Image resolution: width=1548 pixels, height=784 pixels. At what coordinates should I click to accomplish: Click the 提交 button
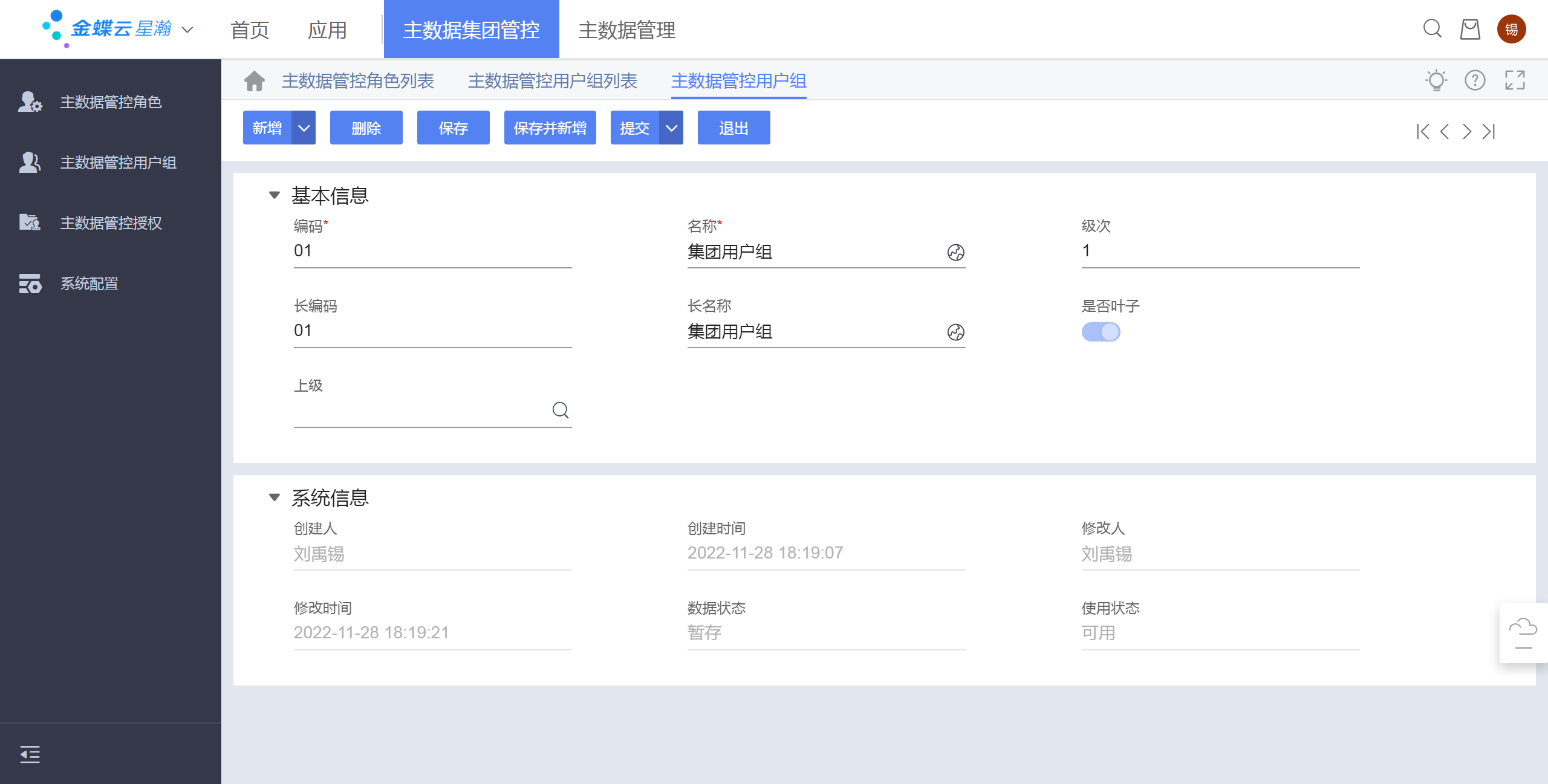[635, 128]
